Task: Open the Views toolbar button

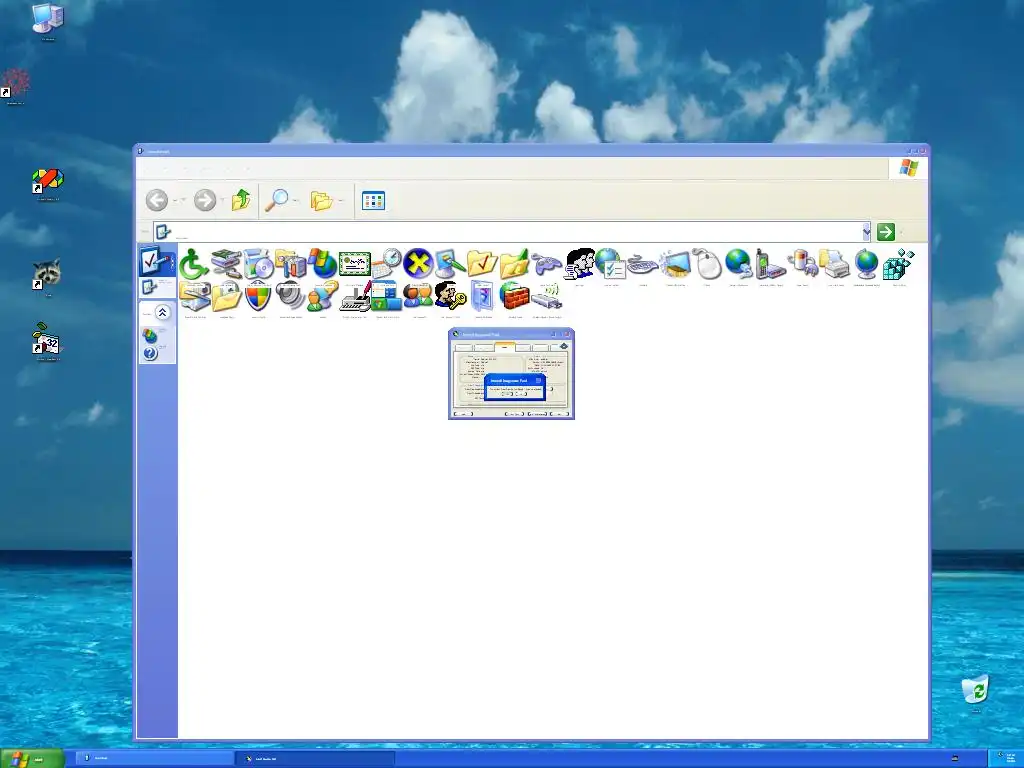Action: tap(374, 200)
